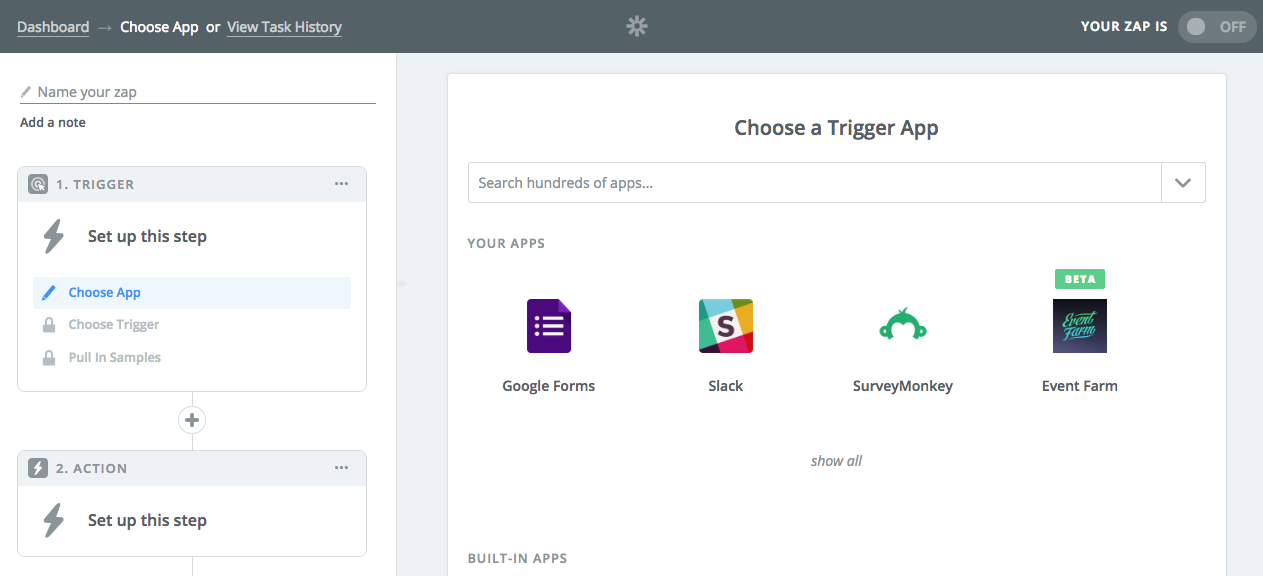This screenshot has width=1263, height=576.
Task: Click the SurveyMonkey label text
Action: click(903, 386)
